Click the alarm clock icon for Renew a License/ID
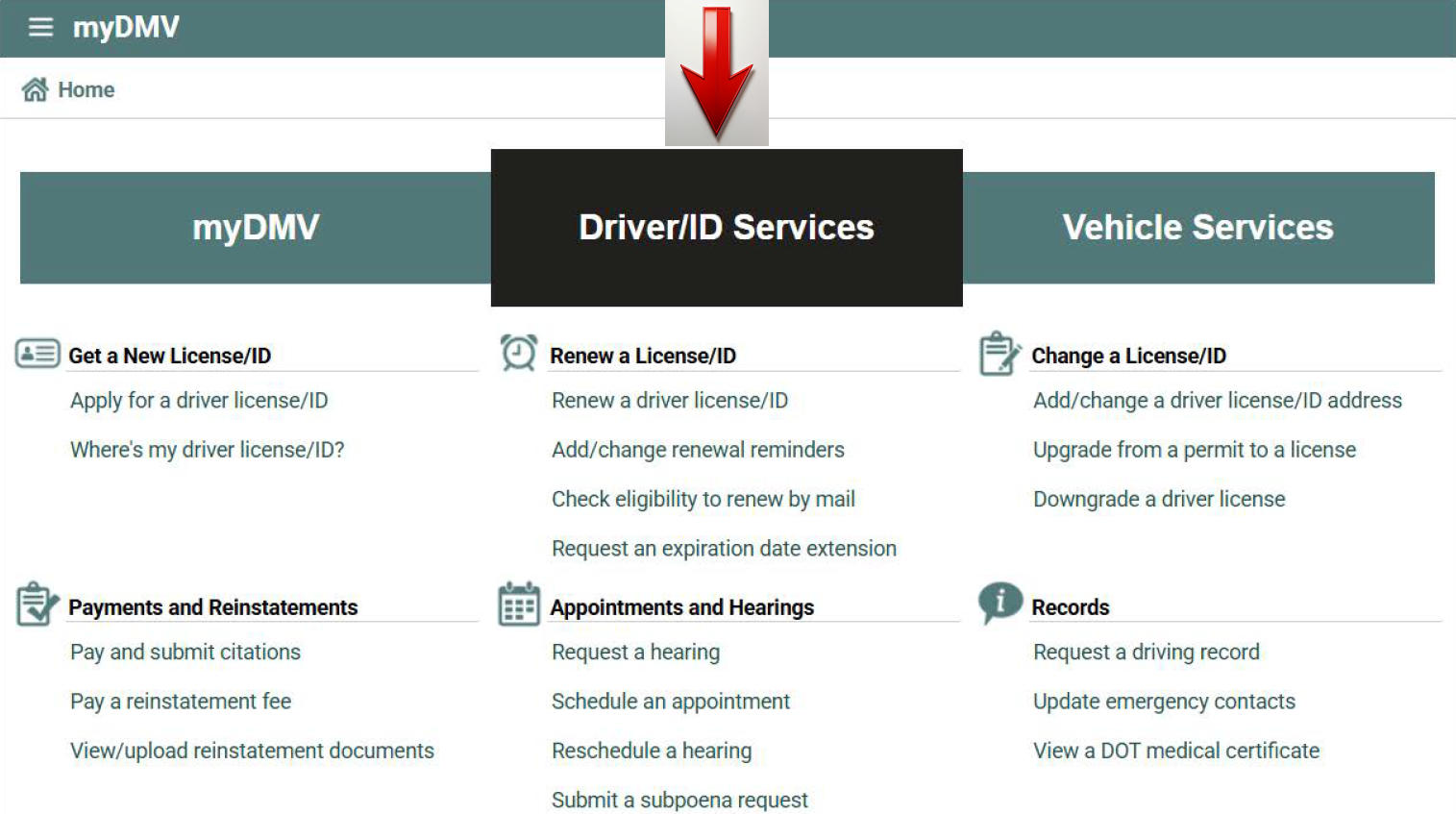This screenshot has height=814, width=1456. point(519,352)
